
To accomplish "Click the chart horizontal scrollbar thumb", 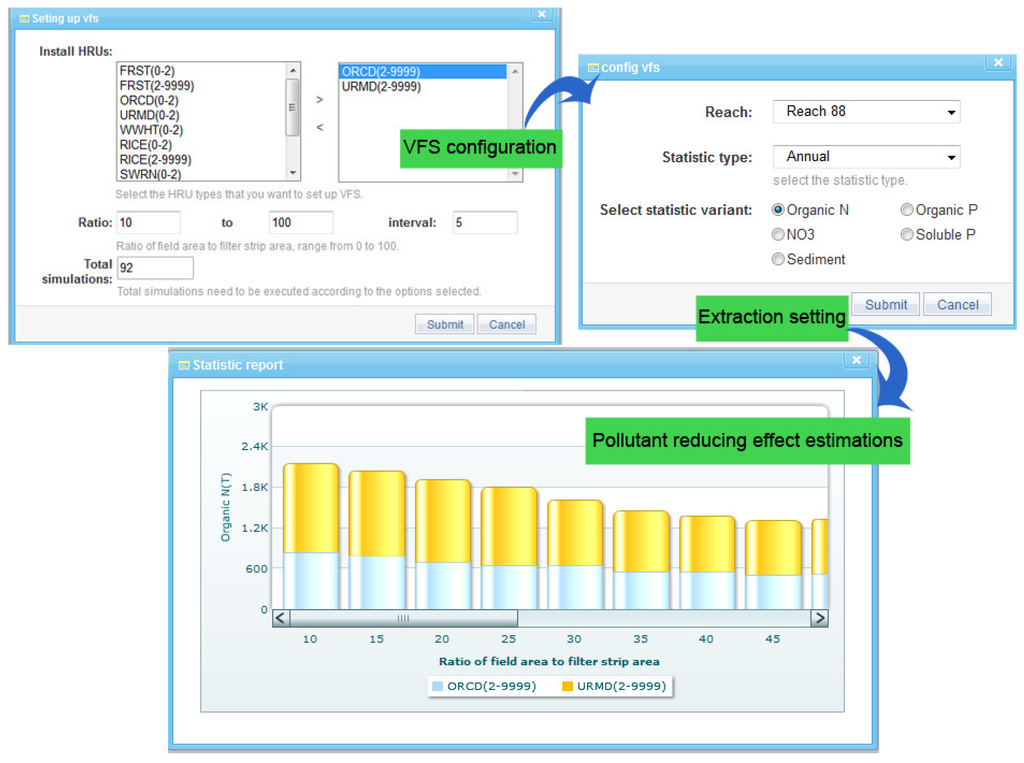I will (403, 618).
